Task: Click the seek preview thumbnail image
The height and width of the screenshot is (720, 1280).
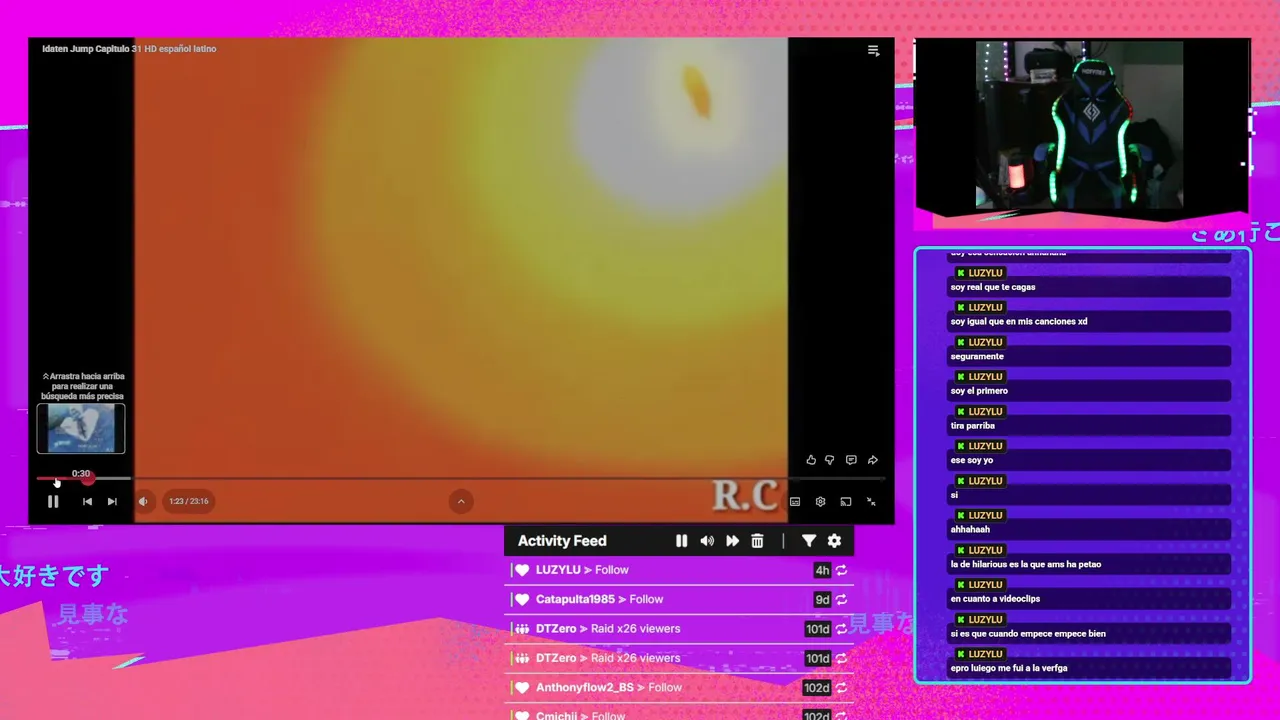Action: [81, 429]
